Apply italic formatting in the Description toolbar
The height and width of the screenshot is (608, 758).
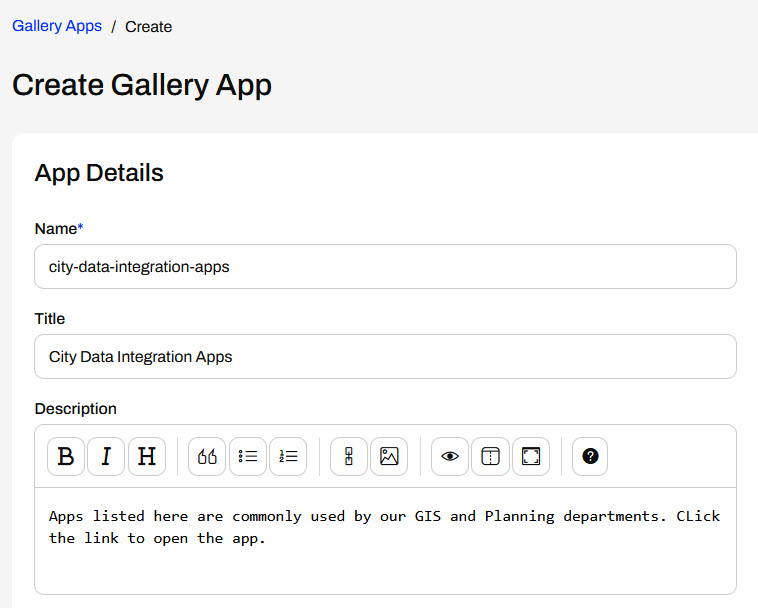106,457
